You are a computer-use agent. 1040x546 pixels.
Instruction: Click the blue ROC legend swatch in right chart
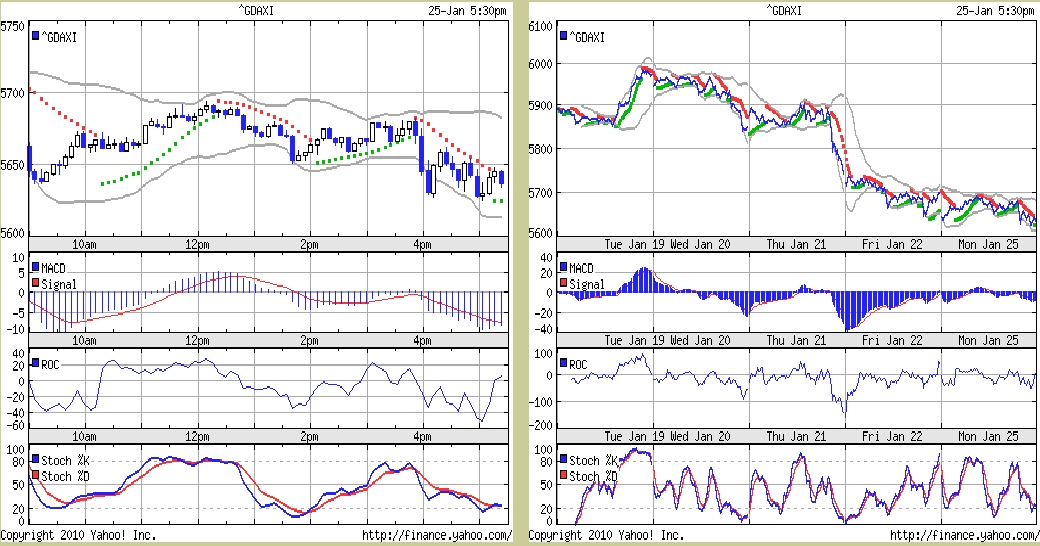point(563,364)
